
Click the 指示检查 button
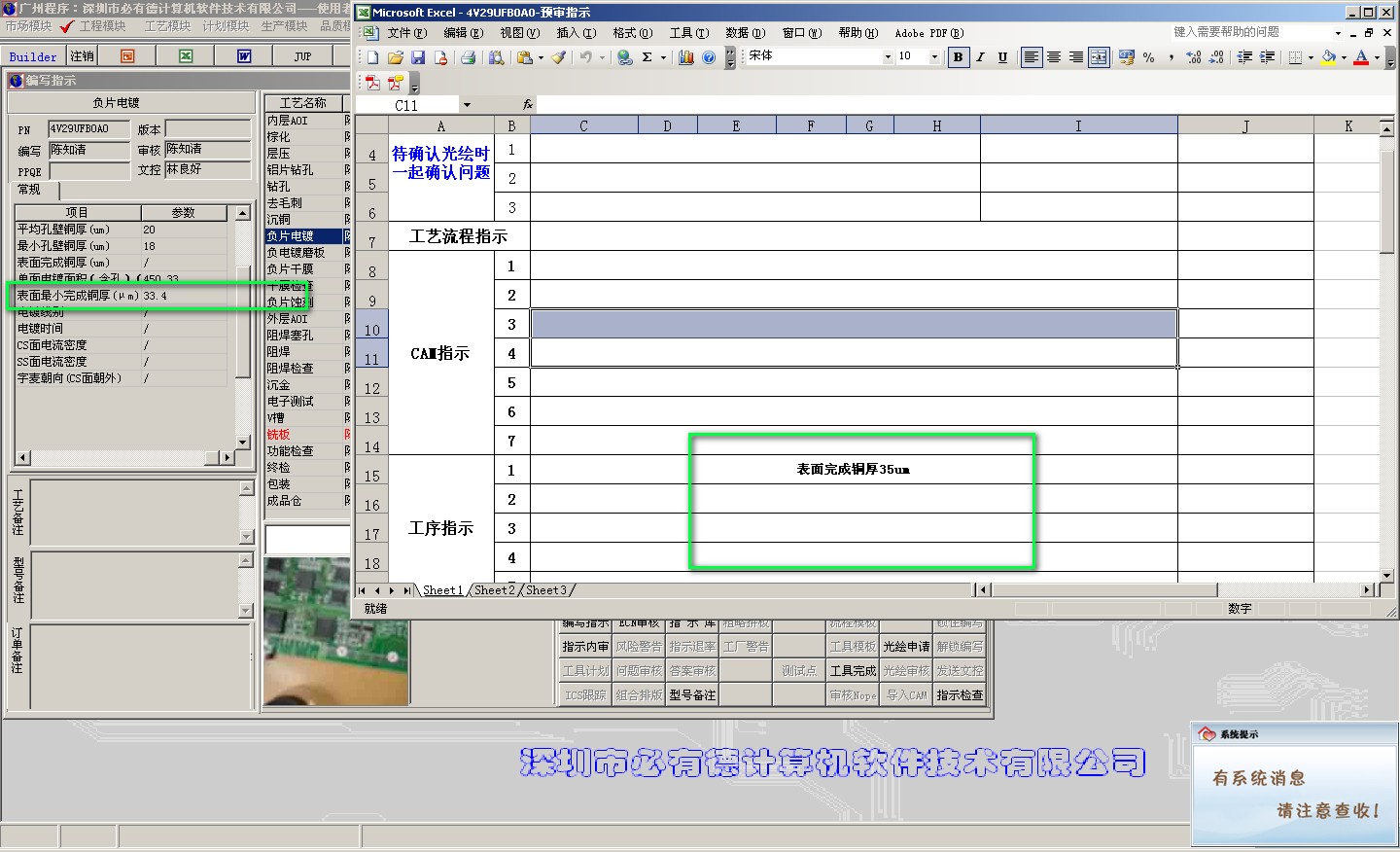(960, 695)
